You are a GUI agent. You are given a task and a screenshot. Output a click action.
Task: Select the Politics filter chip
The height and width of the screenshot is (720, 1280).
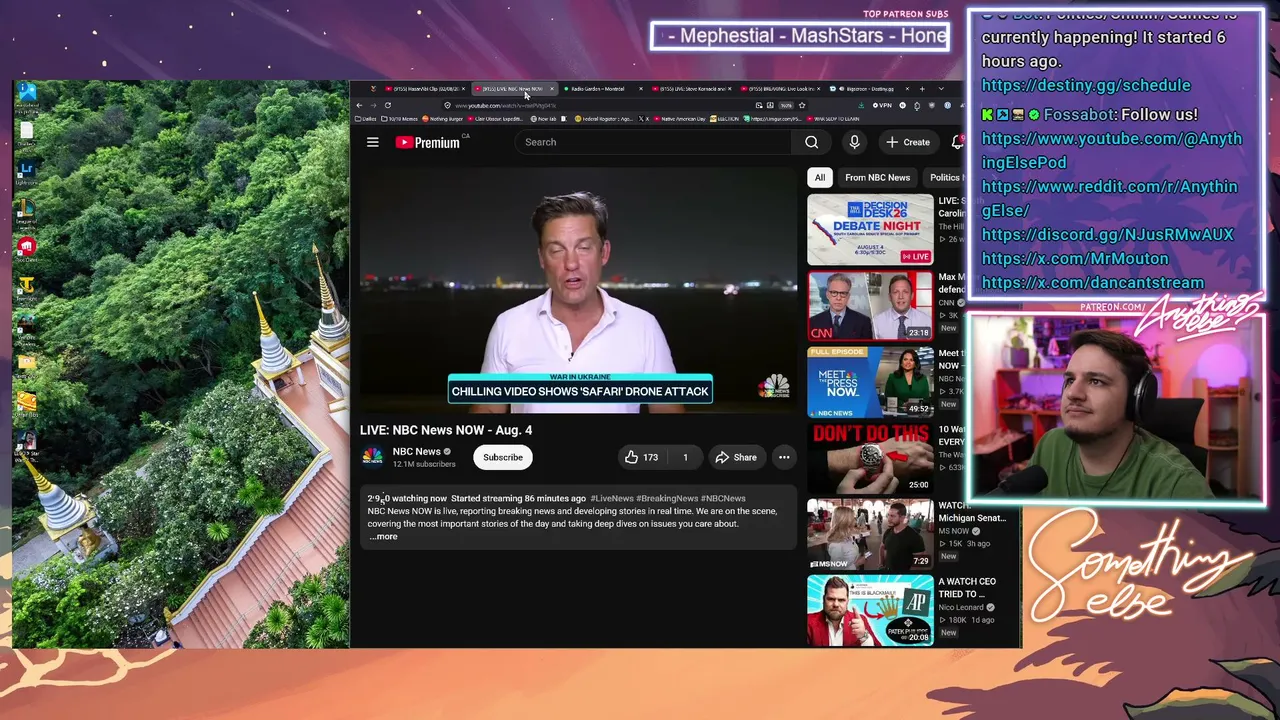pyautogui.click(x=944, y=178)
